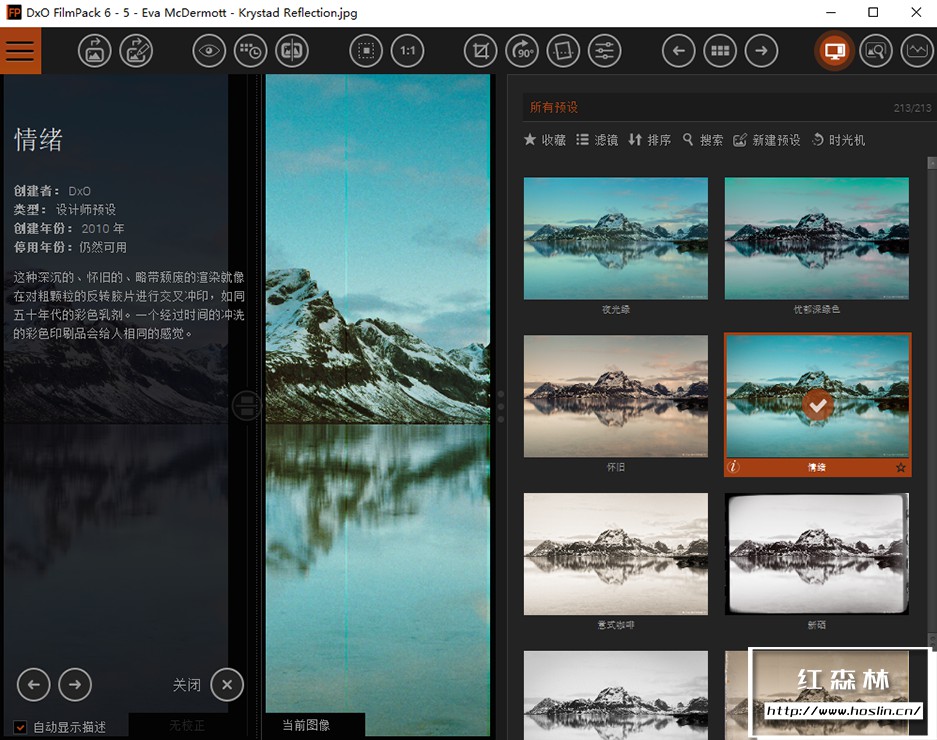Toggle the presets display monitor icon
This screenshot has width=937, height=740.
tap(834, 51)
